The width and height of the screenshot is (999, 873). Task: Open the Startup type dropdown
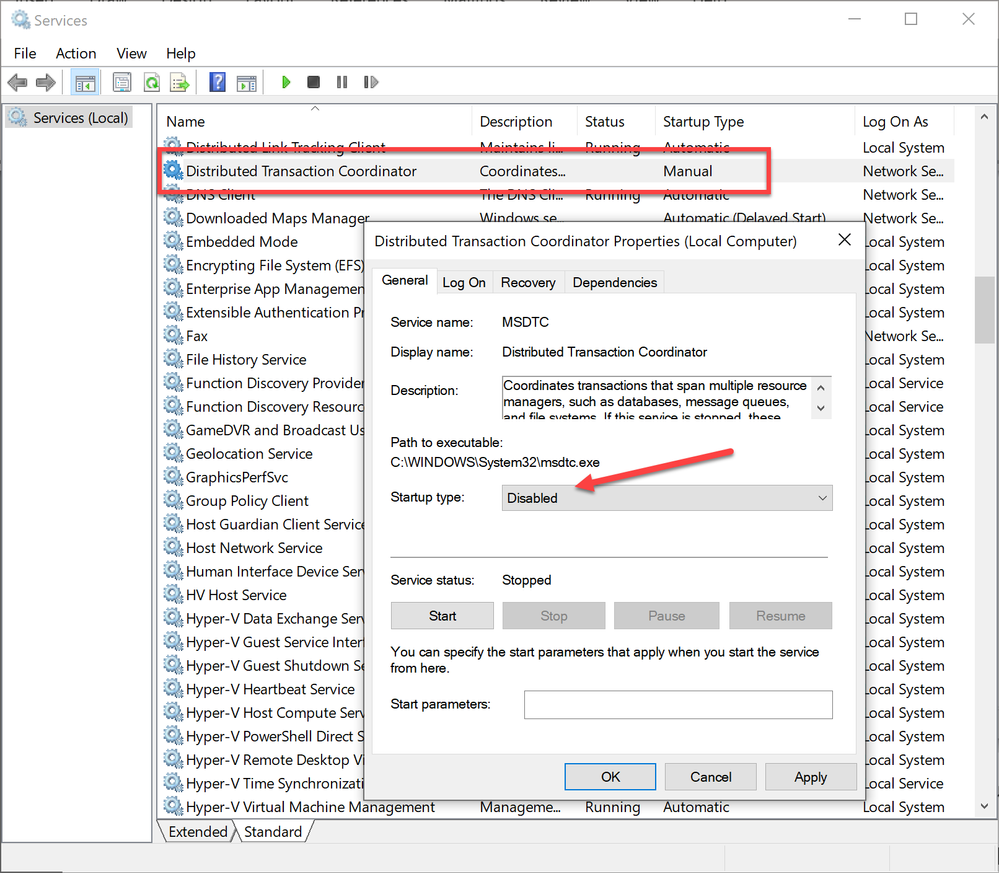tap(667, 498)
